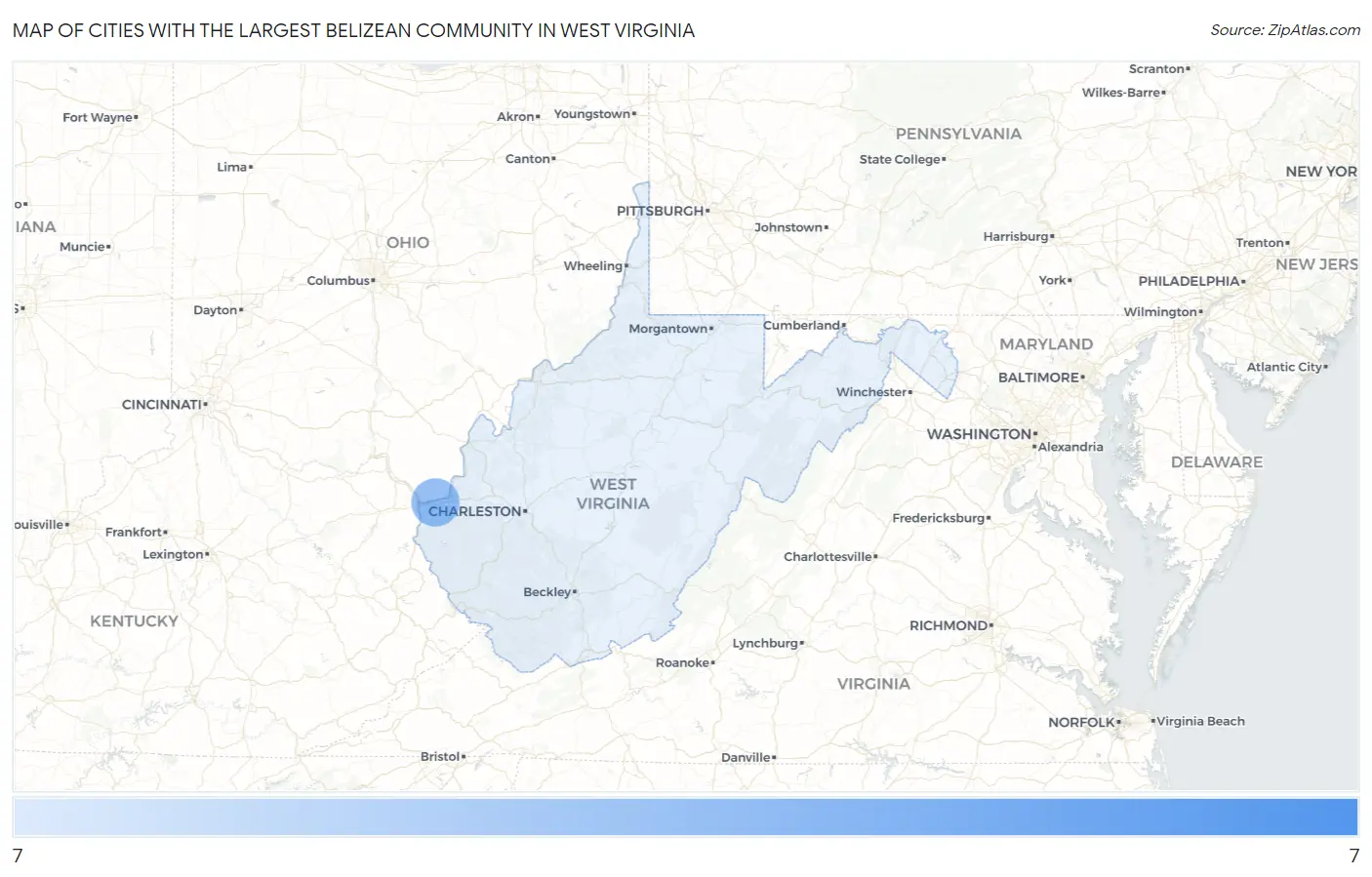Click the Danville city label
The height and width of the screenshot is (877, 1372).
pos(746,757)
